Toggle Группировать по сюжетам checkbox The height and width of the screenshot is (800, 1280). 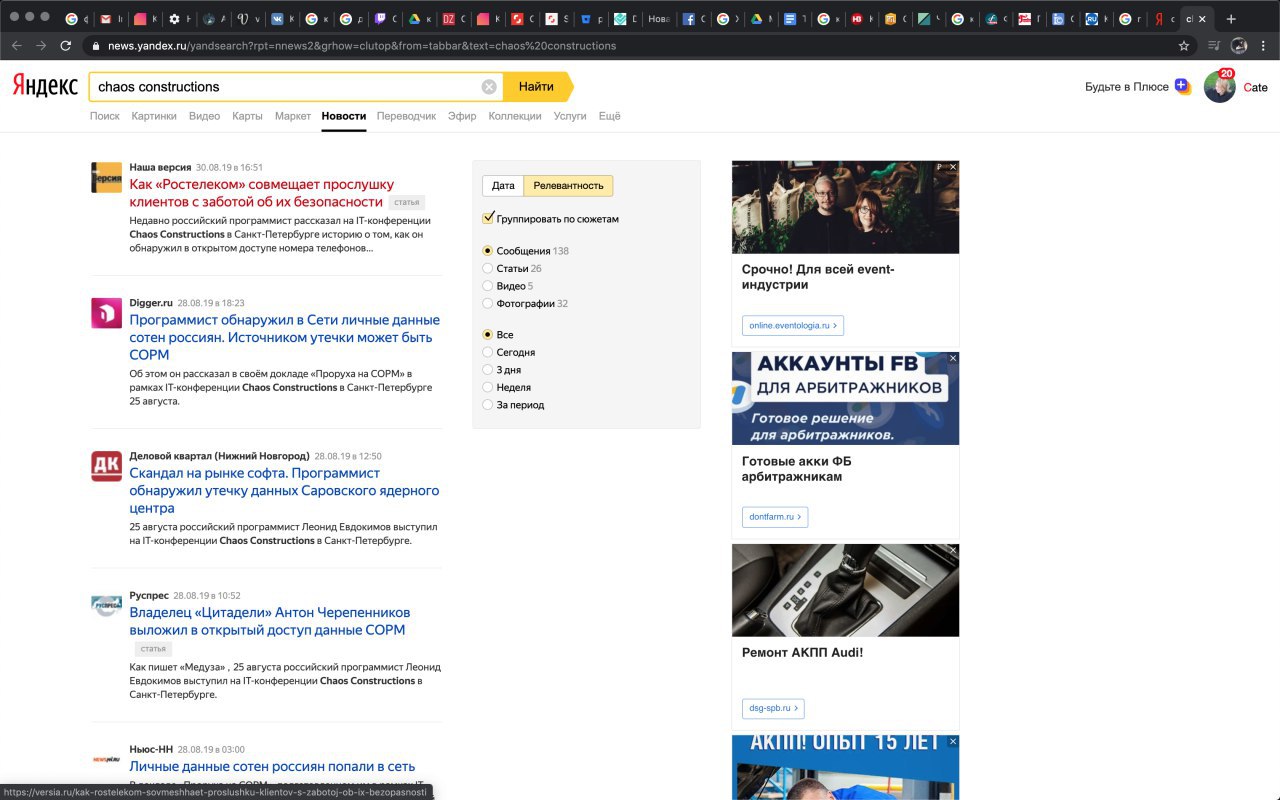489,218
